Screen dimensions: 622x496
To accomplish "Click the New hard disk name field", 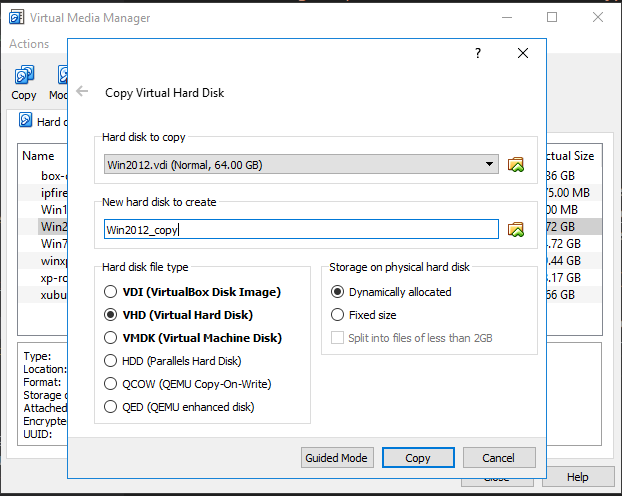I will [x=301, y=229].
